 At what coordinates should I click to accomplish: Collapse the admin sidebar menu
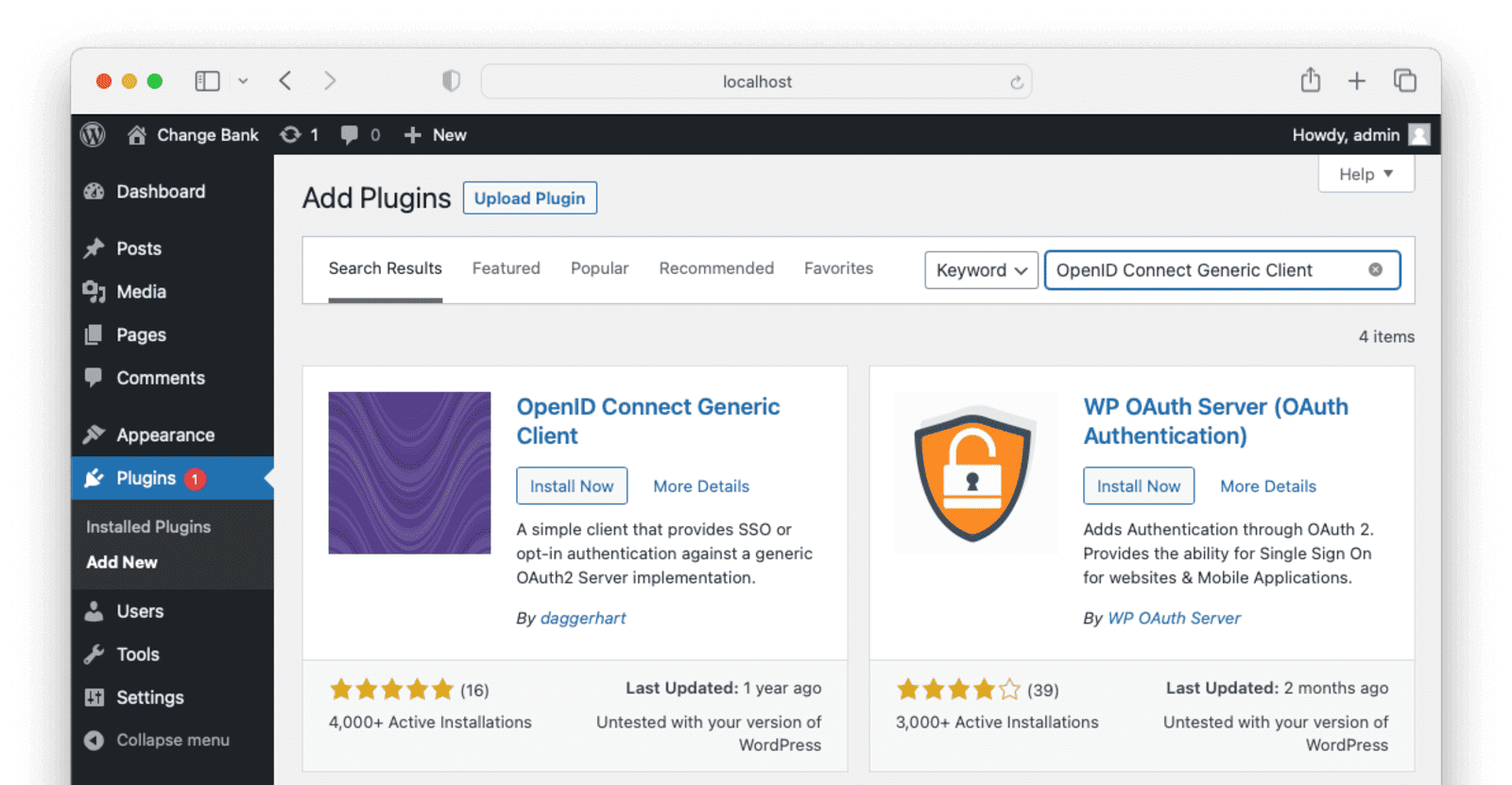point(157,740)
